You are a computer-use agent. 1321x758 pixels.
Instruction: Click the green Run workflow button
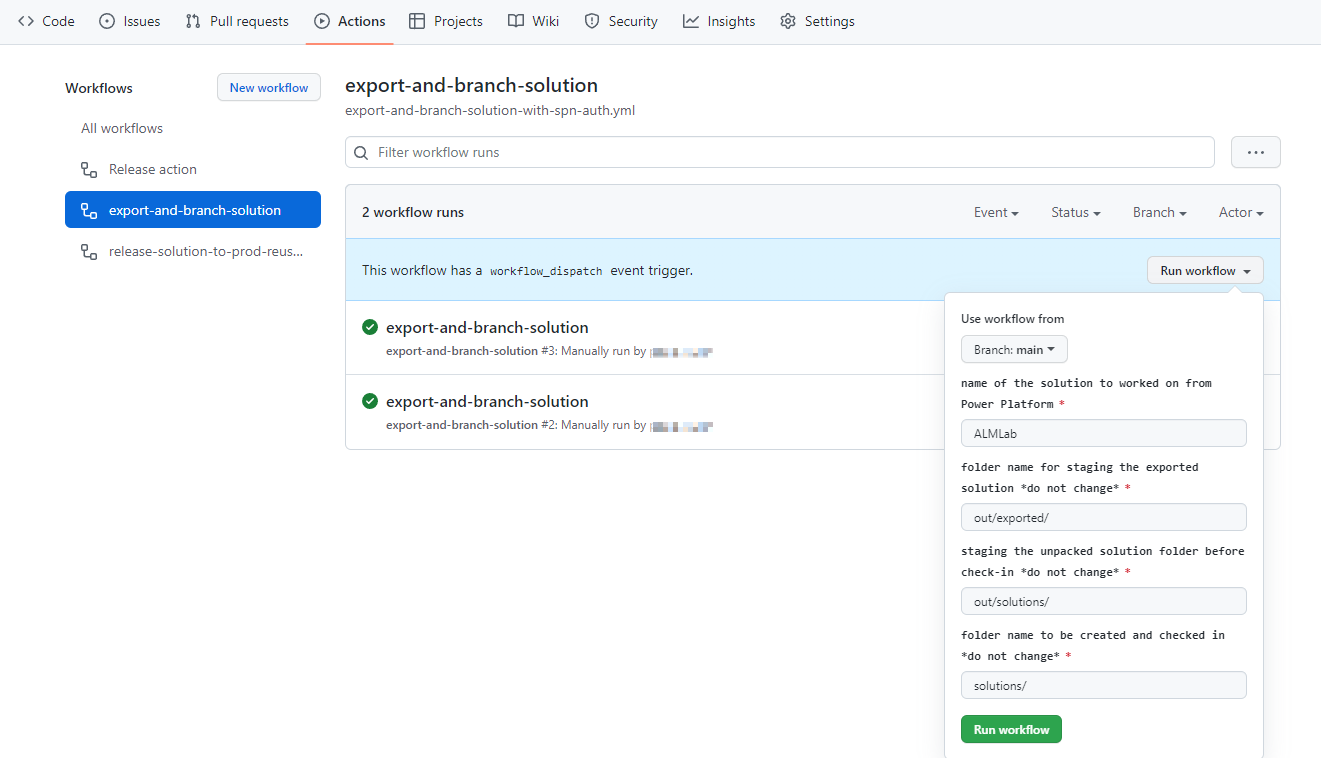[1011, 729]
